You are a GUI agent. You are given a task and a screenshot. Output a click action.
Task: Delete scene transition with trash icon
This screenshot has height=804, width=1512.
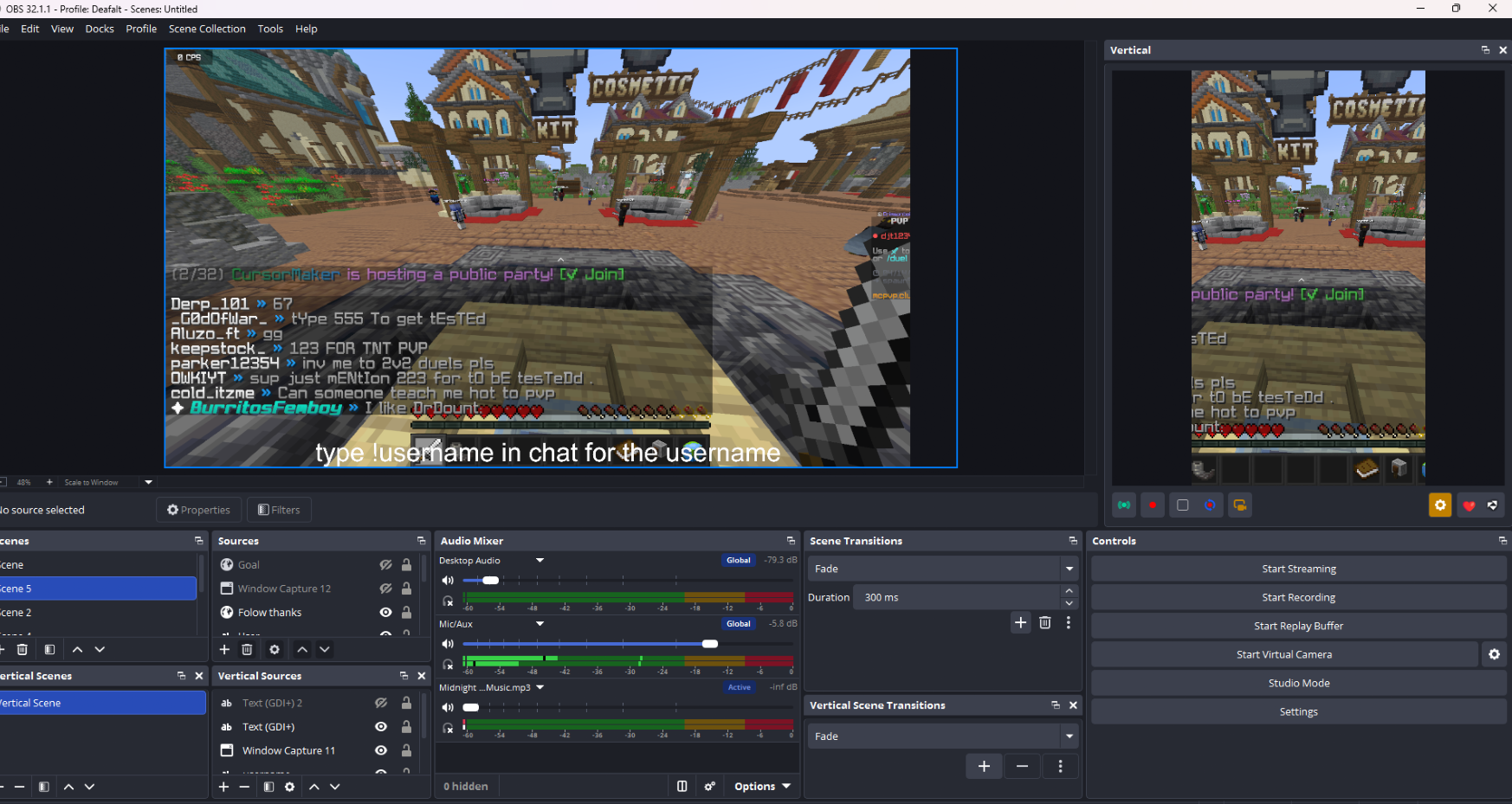(x=1044, y=622)
